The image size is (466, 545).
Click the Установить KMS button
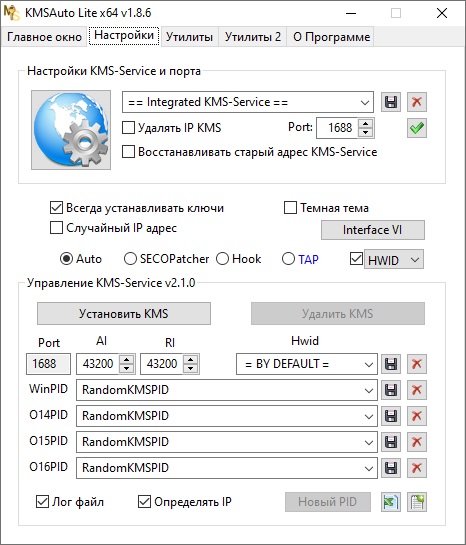point(124,314)
